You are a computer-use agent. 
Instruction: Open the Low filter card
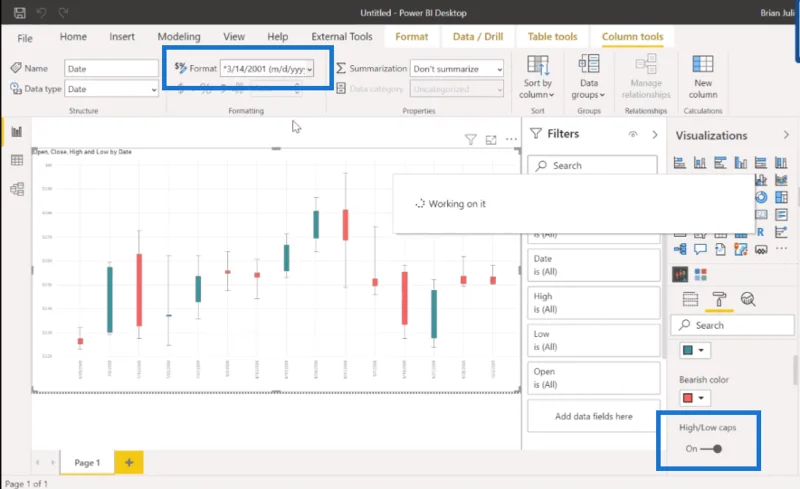593,340
